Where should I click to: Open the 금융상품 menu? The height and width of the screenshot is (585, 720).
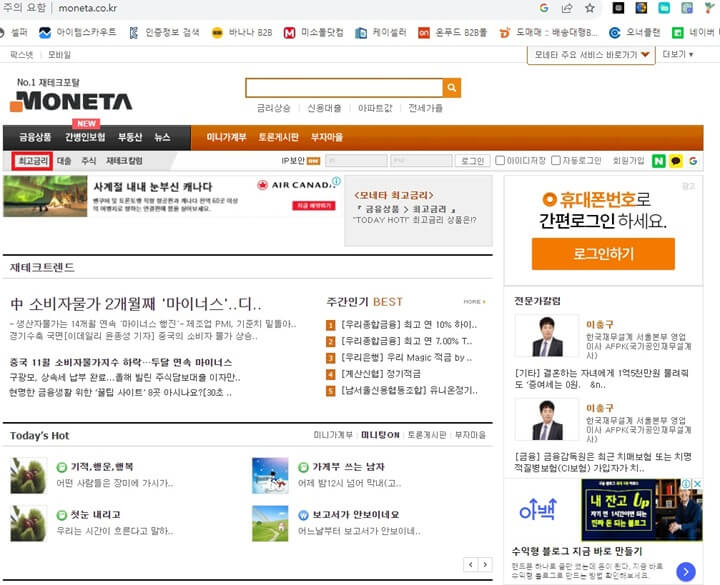(35, 137)
